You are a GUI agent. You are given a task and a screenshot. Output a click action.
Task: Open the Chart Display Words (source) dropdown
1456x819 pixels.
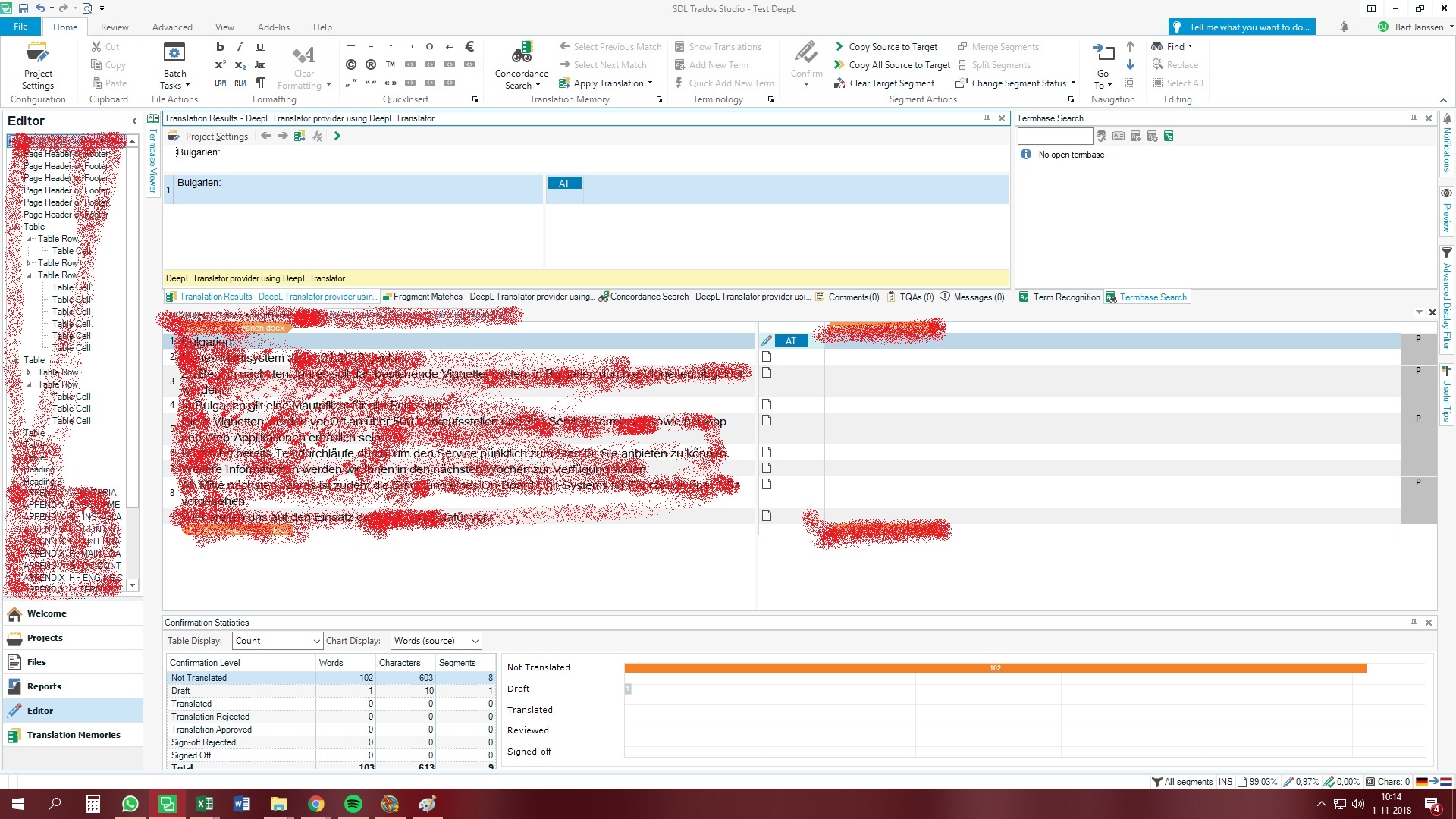coord(436,641)
